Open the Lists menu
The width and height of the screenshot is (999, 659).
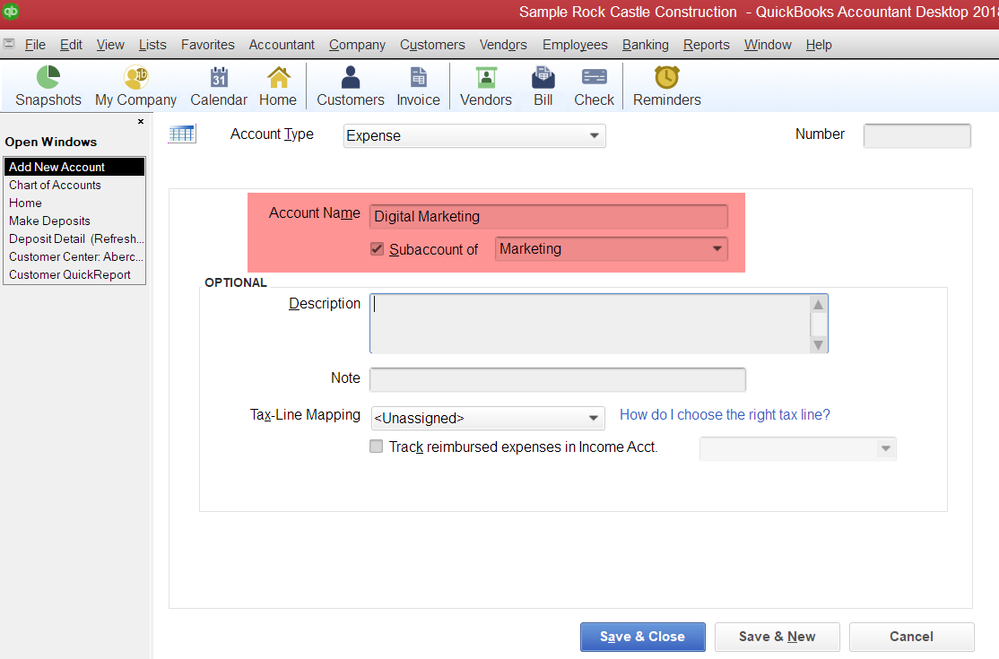(152, 45)
